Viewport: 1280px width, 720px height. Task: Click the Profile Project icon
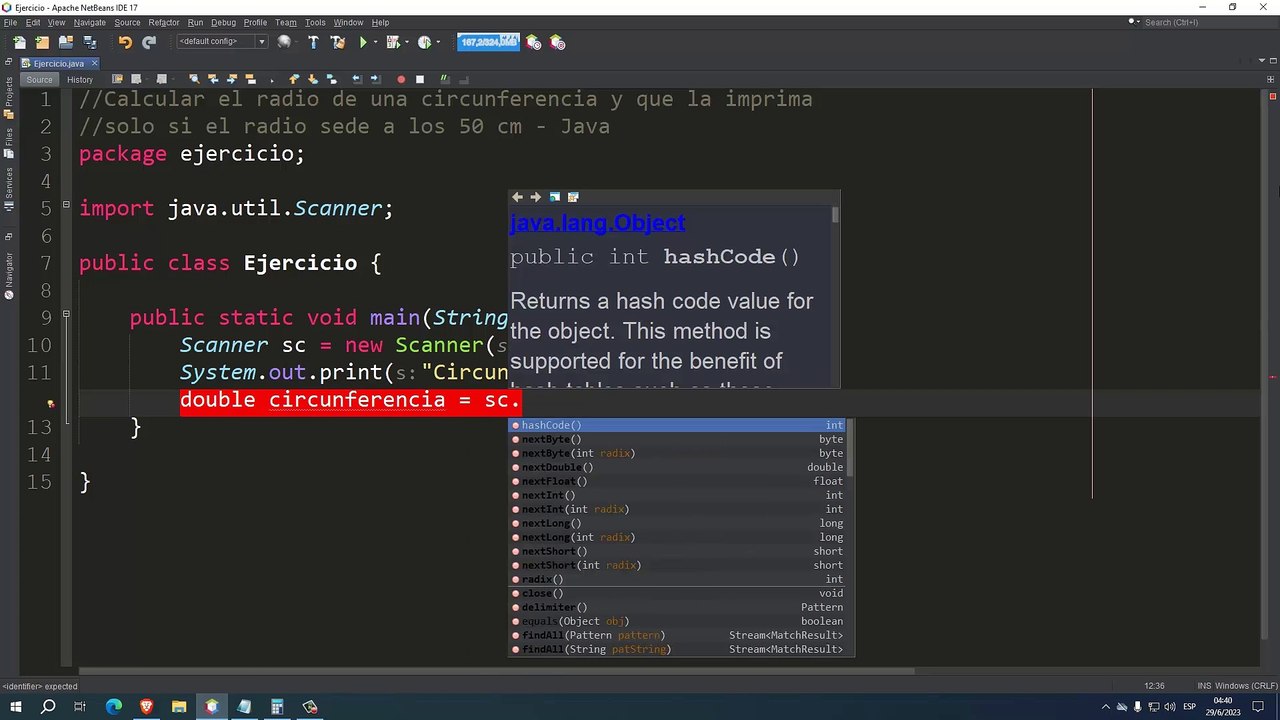424,42
